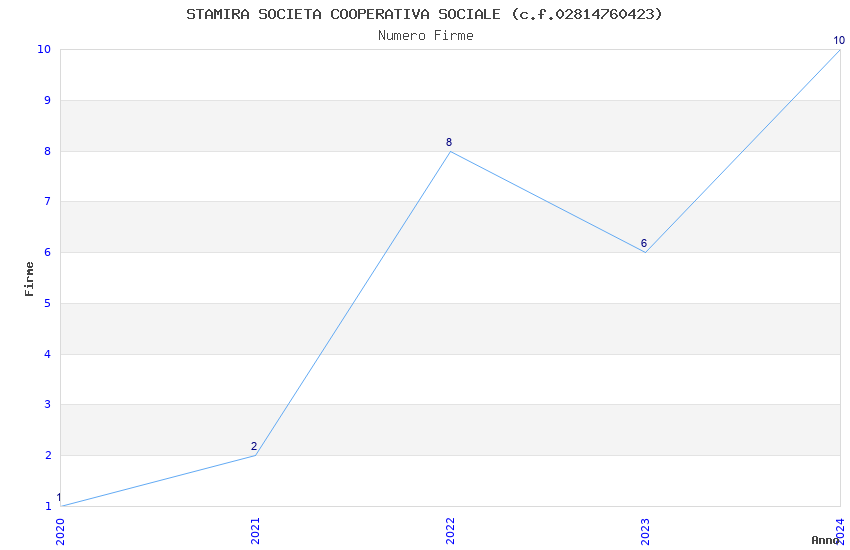This screenshot has width=850, height=550.
Task: Click the y-axis tick label 3
Action: [48, 404]
